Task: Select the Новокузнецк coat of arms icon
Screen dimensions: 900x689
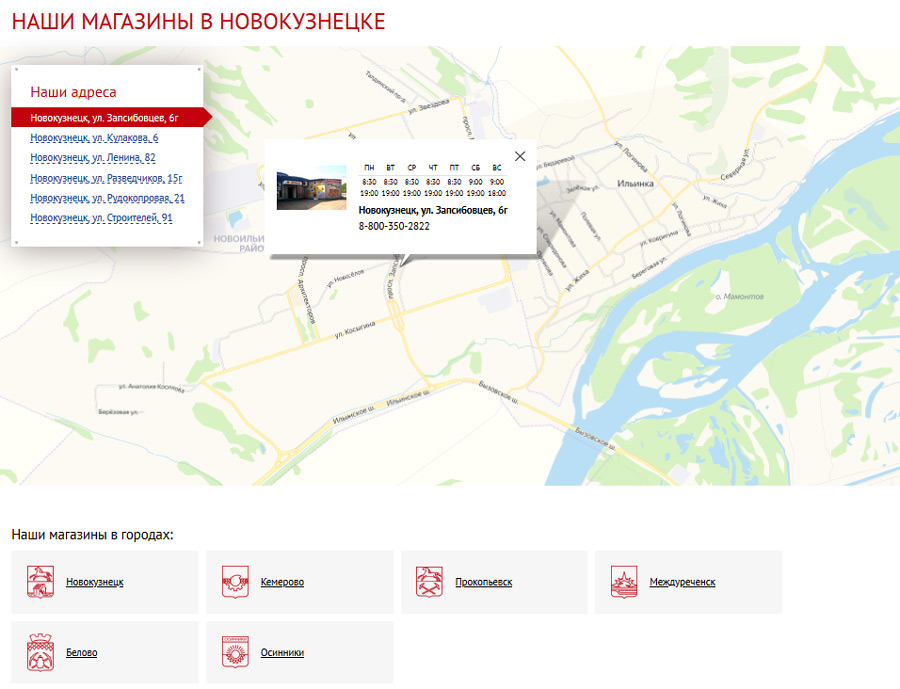Action: tap(40, 581)
